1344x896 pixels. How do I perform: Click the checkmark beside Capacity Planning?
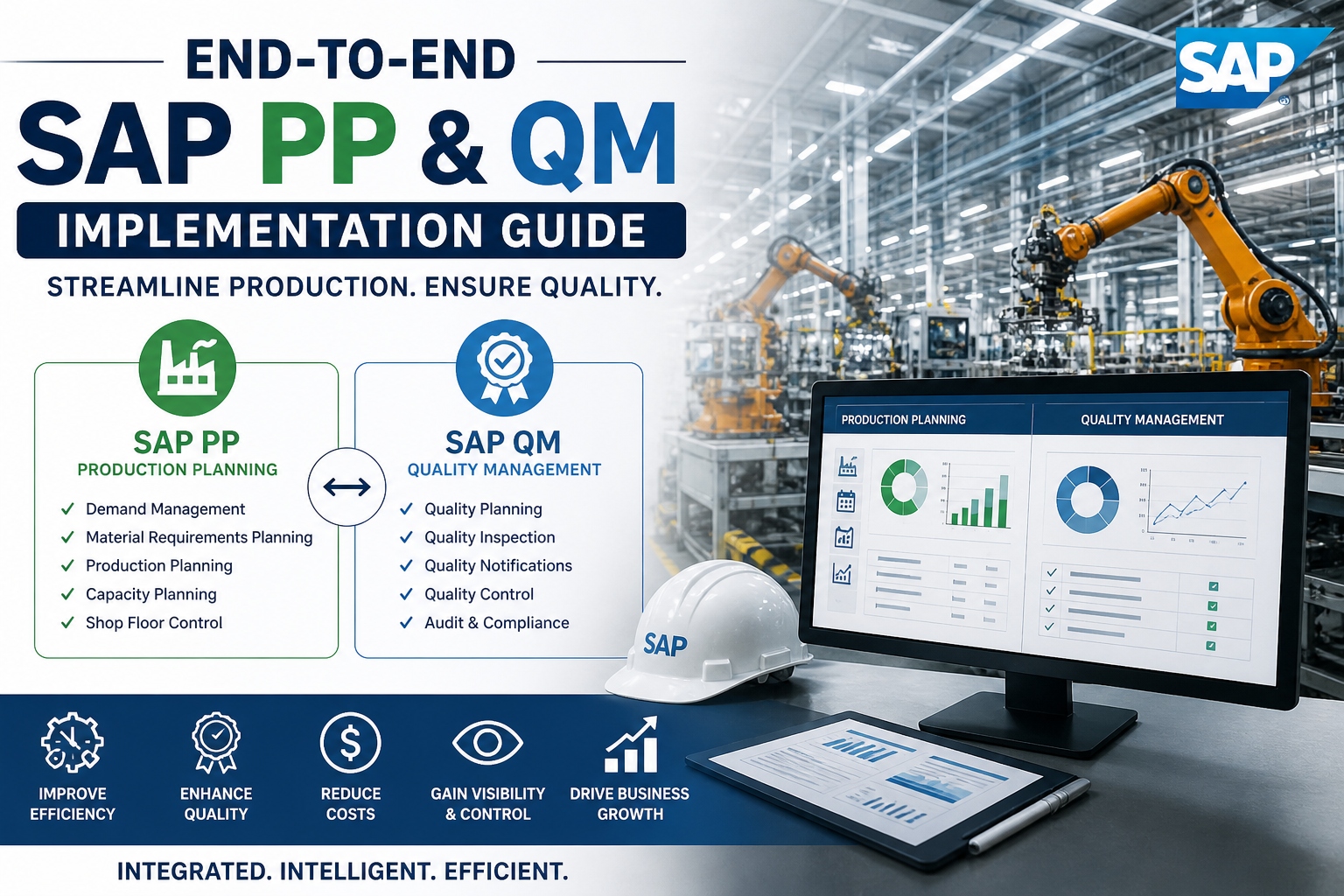click(x=67, y=594)
